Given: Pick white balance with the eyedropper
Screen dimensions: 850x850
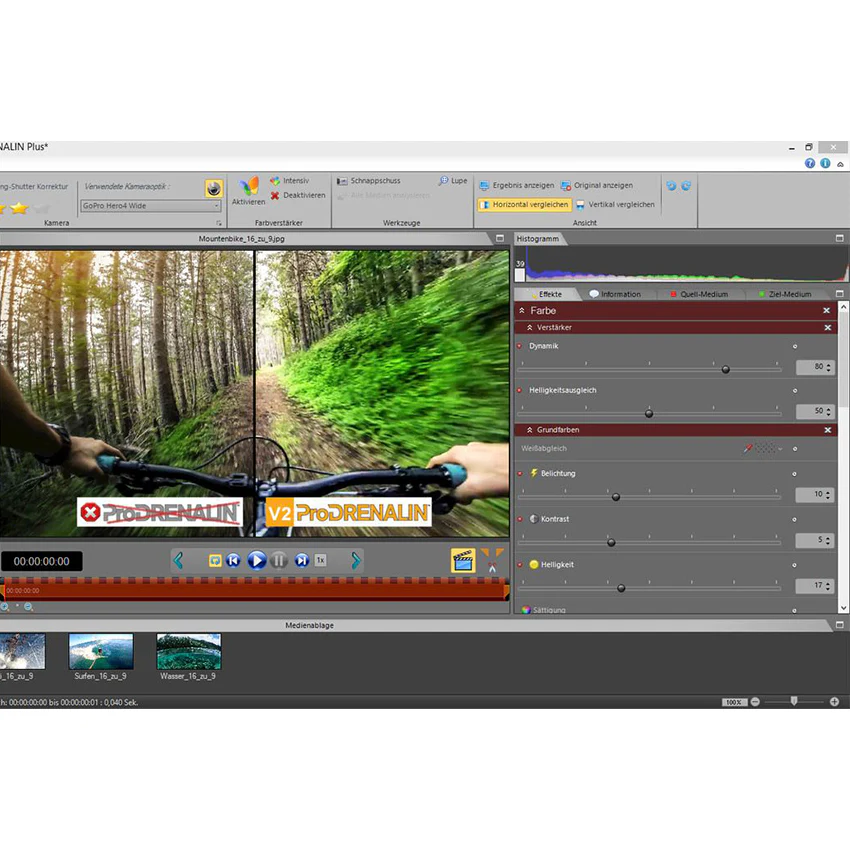Looking at the screenshot, I should click(x=748, y=448).
